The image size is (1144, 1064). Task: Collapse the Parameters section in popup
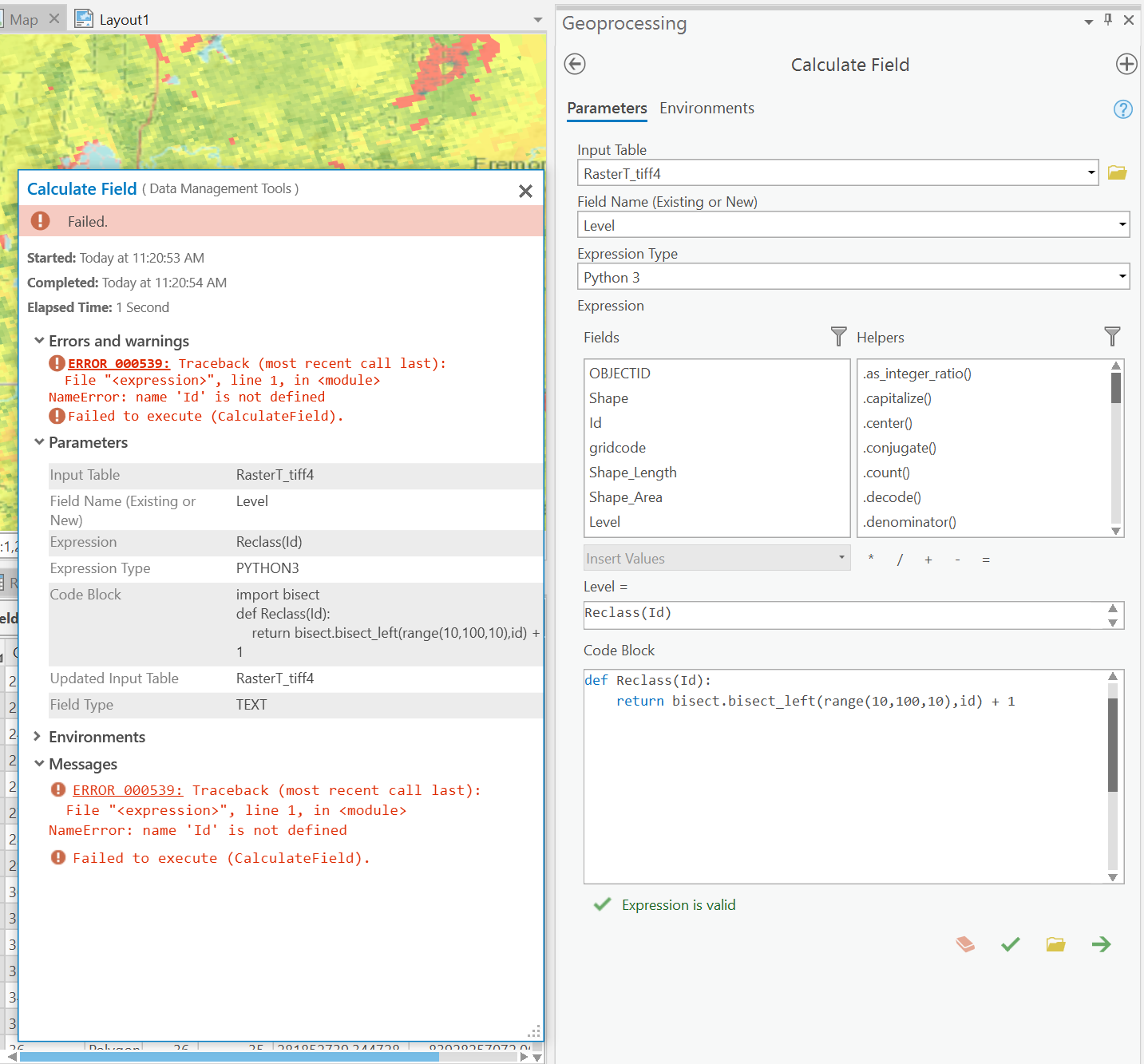pos(38,442)
